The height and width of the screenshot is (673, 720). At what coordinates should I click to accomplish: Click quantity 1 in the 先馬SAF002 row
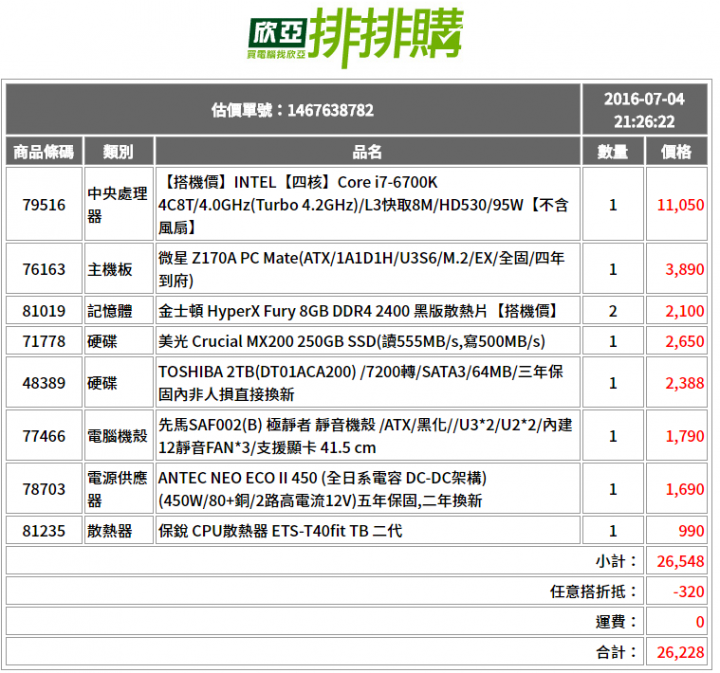pyautogui.click(x=613, y=436)
